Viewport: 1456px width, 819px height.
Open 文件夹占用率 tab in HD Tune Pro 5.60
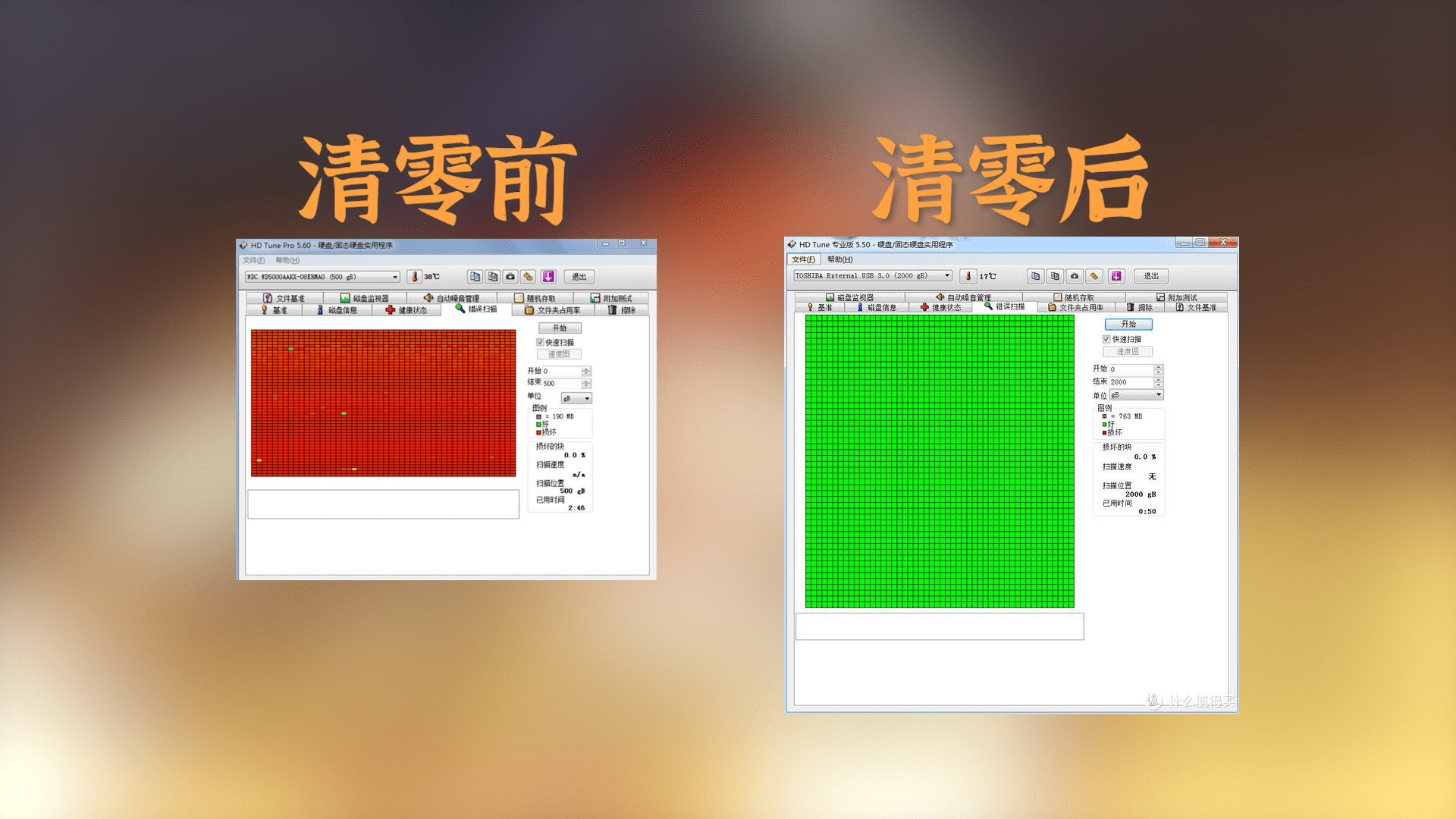coord(553,310)
